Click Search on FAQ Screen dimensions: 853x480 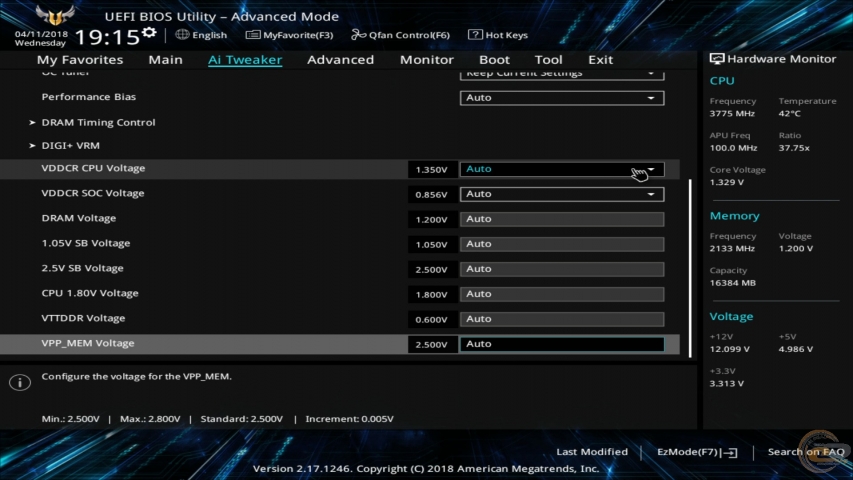pyautogui.click(x=806, y=452)
